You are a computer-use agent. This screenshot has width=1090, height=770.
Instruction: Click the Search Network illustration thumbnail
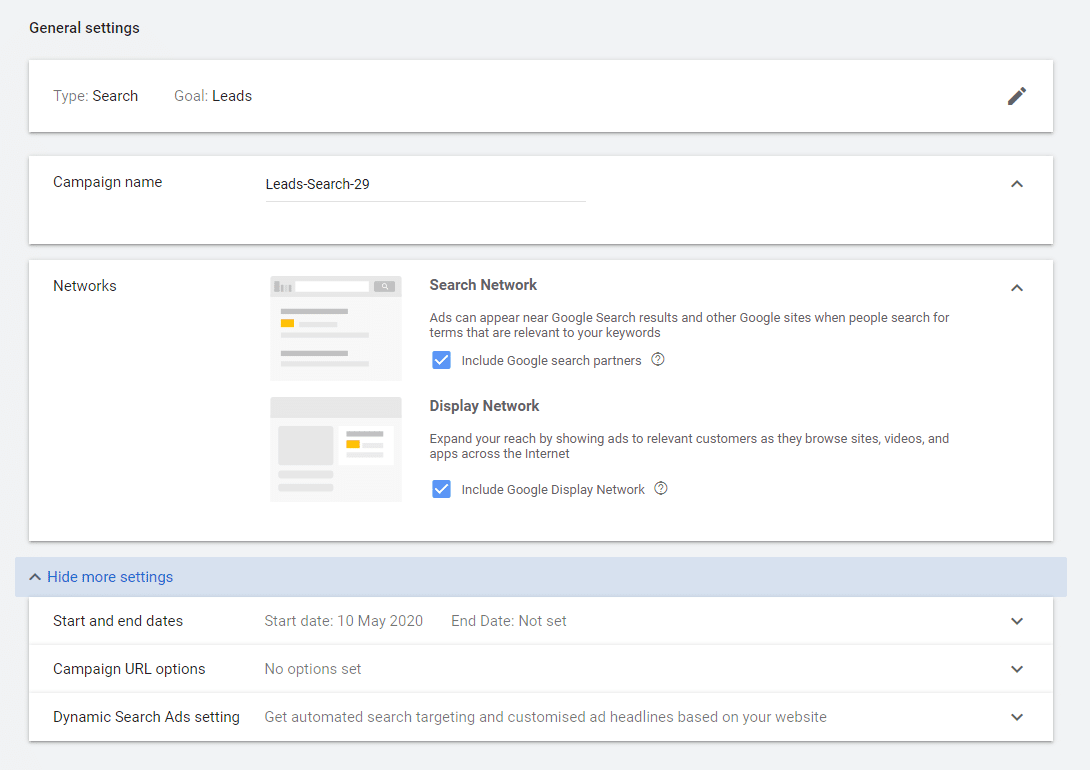coord(336,328)
